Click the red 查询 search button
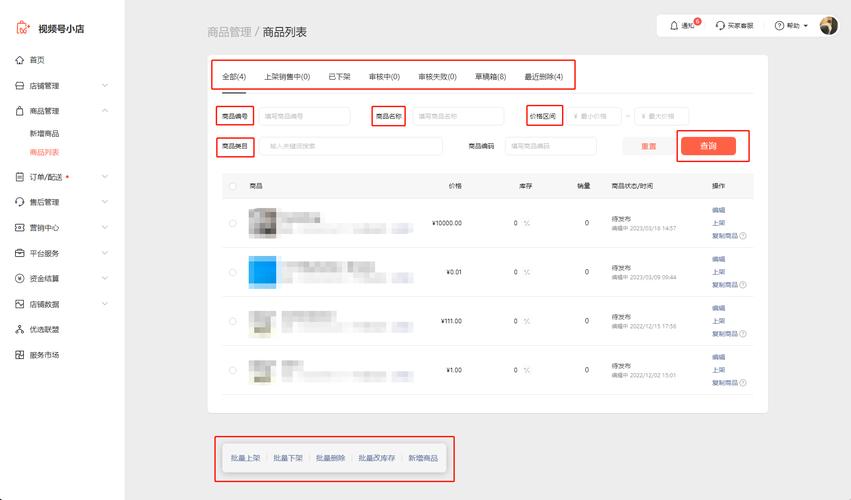This screenshot has height=500, width=851. click(x=708, y=145)
